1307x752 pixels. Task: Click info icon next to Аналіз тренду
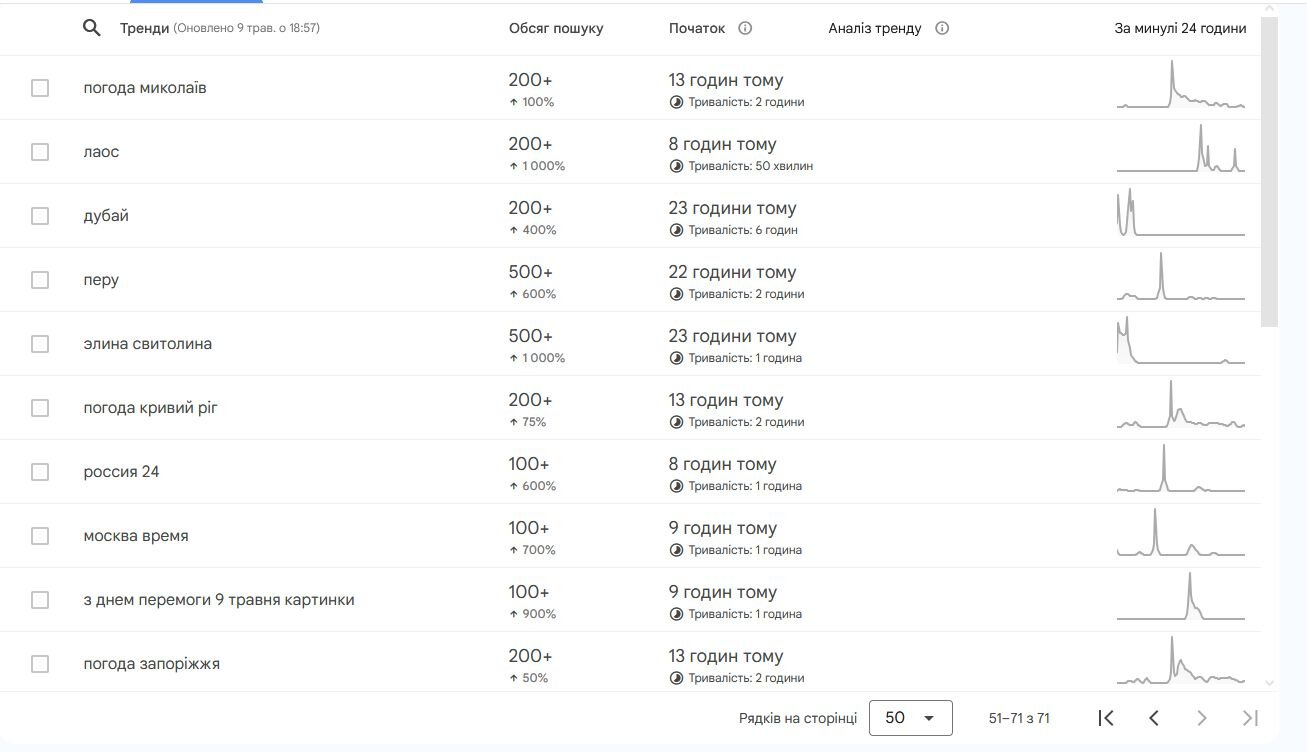click(x=942, y=28)
